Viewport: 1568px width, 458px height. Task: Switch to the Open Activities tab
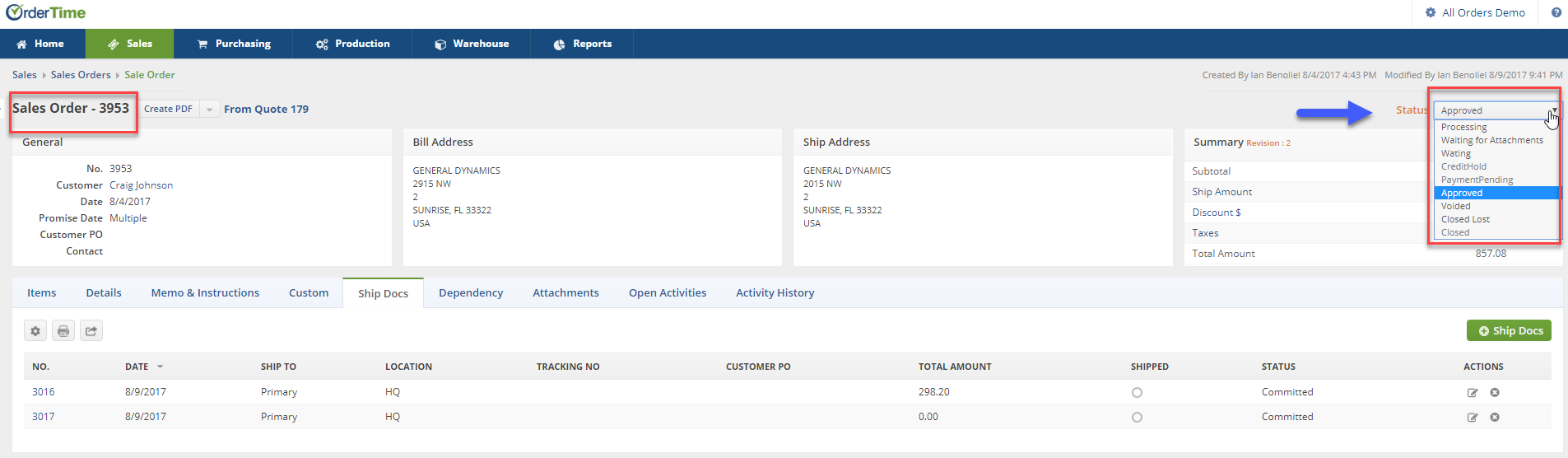point(668,292)
